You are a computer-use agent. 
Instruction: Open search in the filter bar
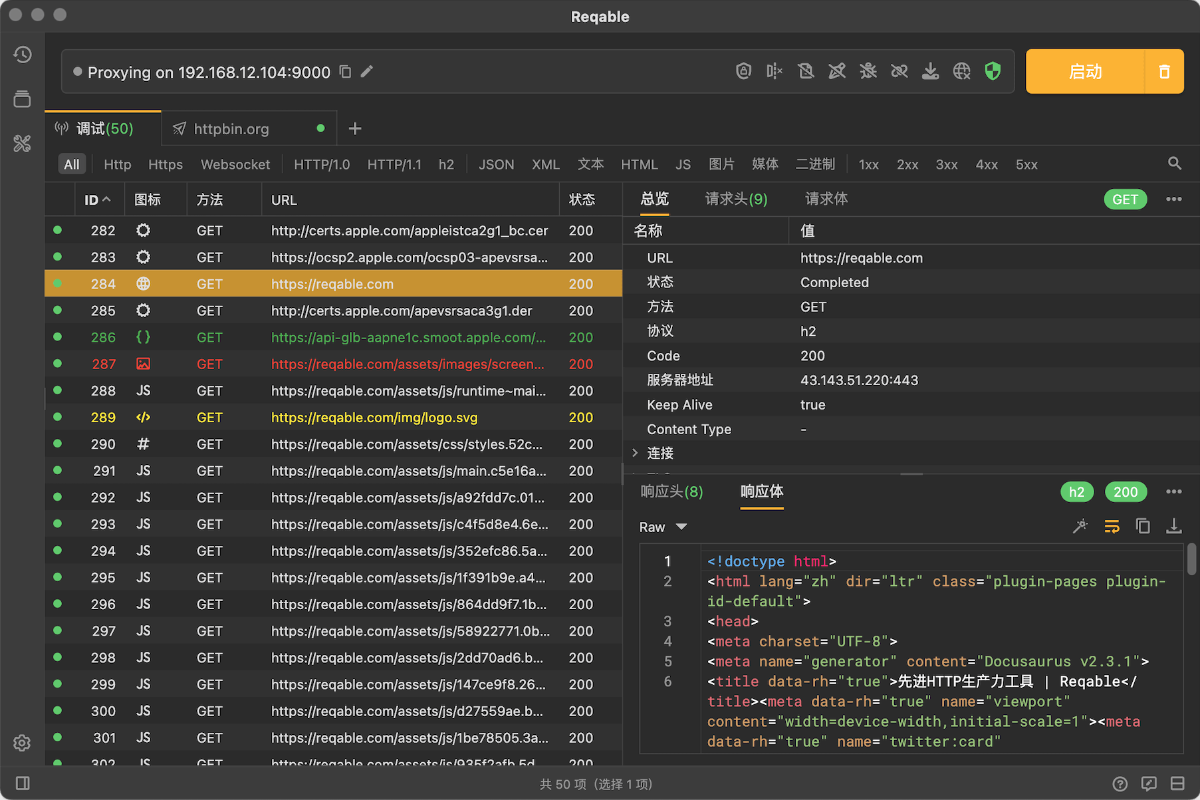pos(1175,164)
